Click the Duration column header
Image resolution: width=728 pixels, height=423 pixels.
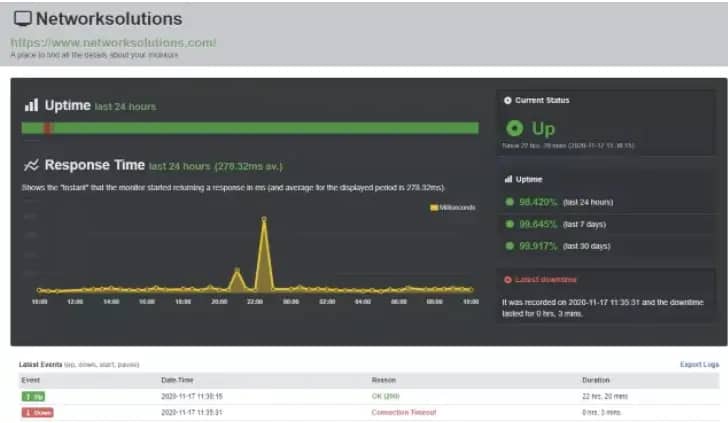[596, 380]
